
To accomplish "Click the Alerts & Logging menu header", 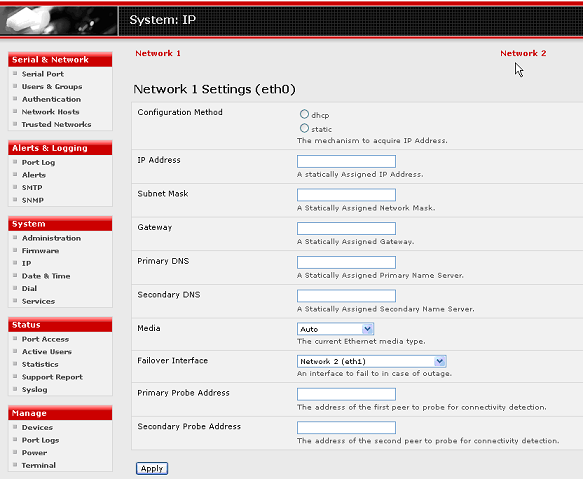I will (x=60, y=148).
